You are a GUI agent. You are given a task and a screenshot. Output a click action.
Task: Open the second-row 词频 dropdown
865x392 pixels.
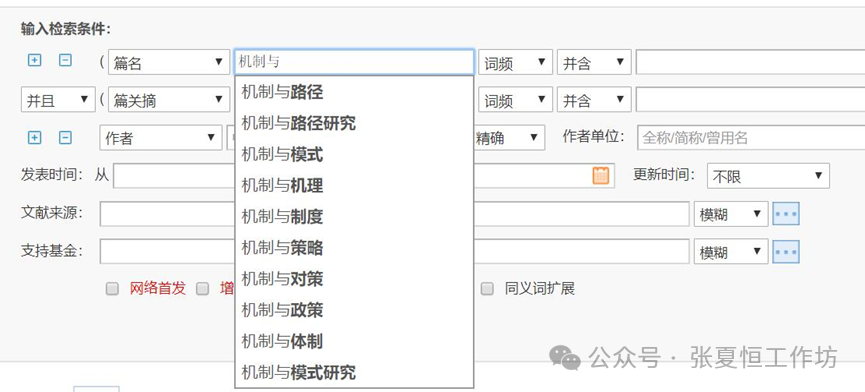click(515, 100)
